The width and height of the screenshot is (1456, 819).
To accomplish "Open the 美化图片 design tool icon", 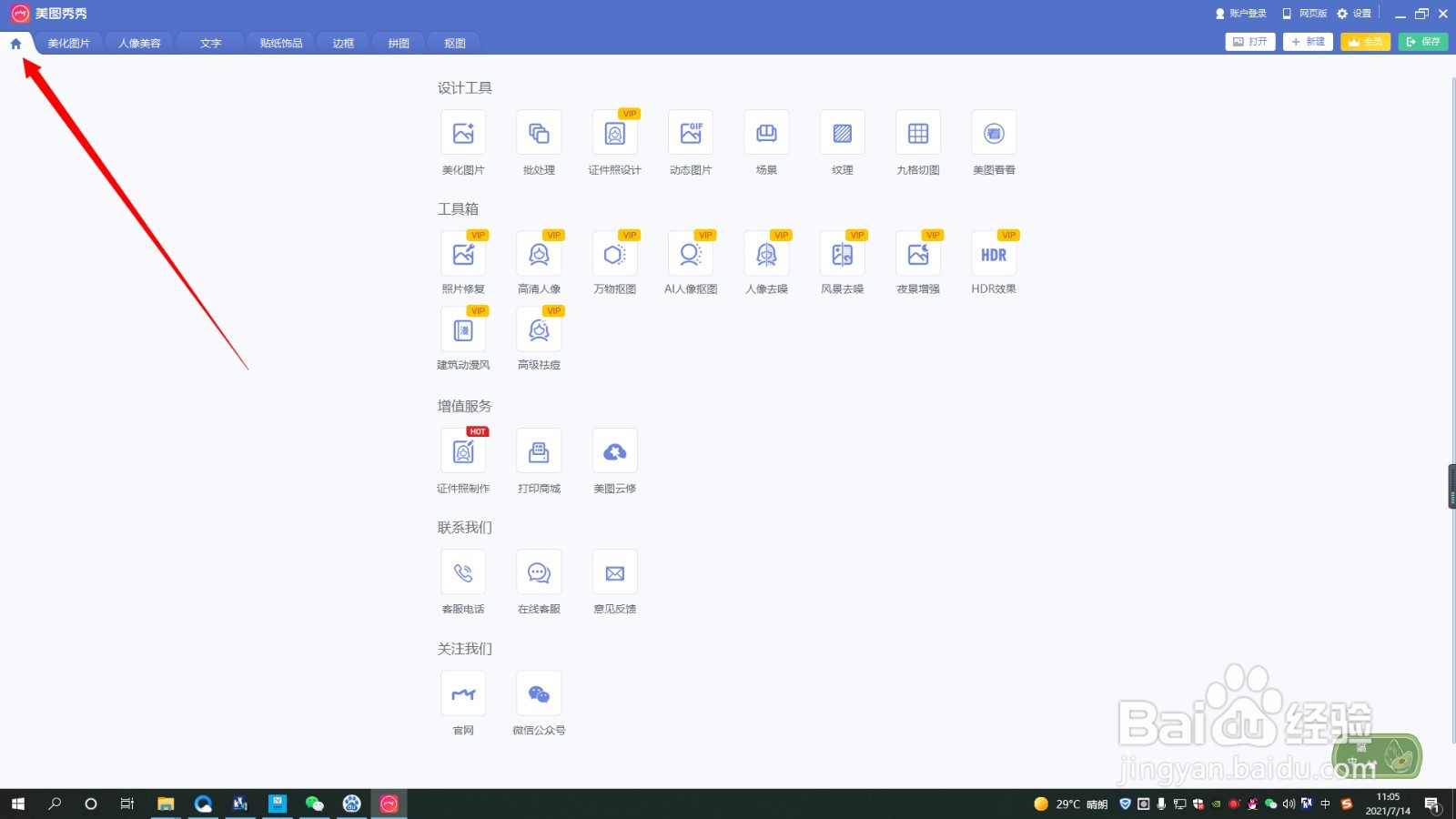I will click(463, 133).
